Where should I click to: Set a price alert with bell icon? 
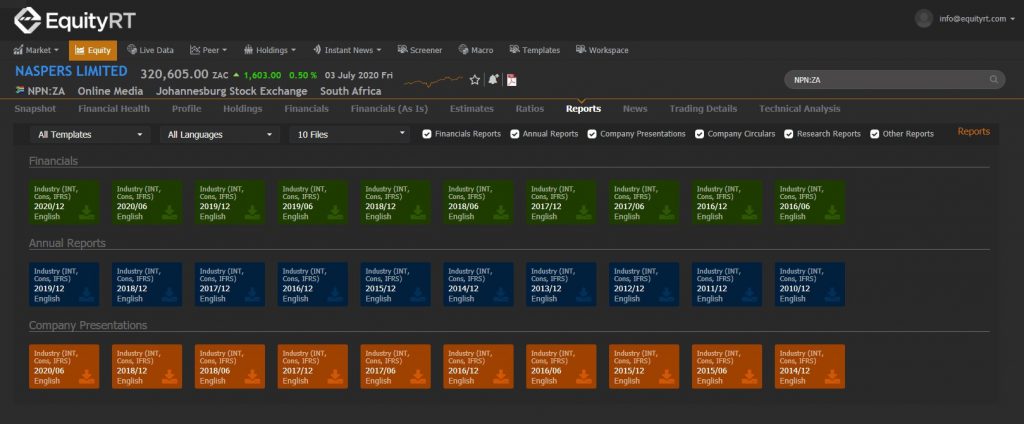(493, 80)
